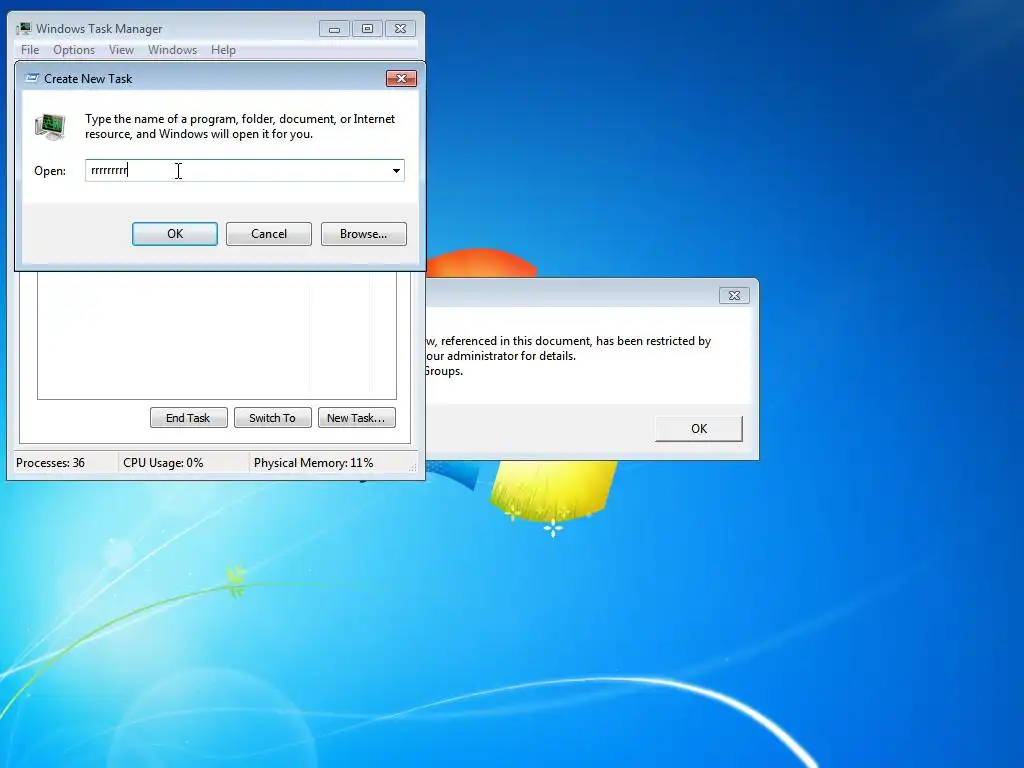Click the Switch To button

(272, 418)
